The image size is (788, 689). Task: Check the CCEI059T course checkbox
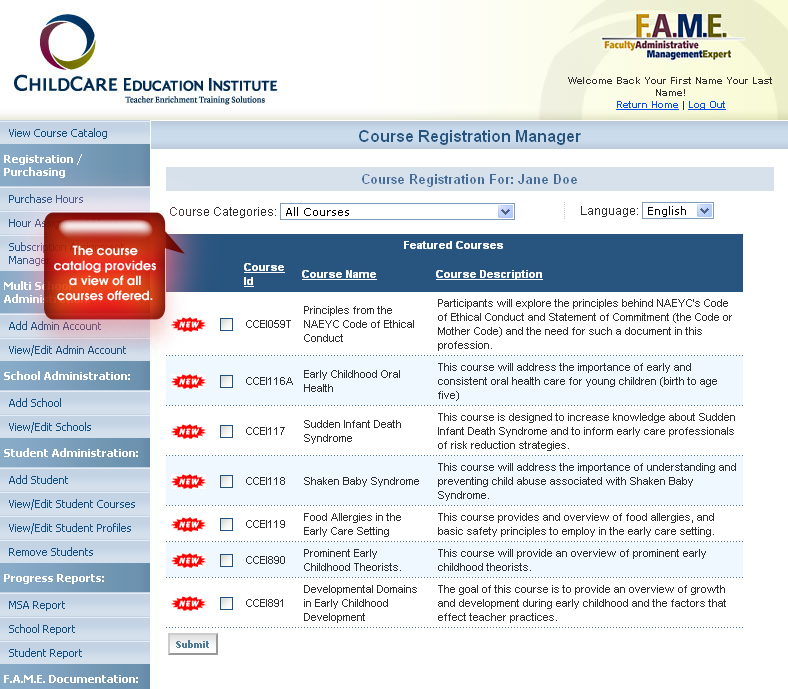point(227,325)
